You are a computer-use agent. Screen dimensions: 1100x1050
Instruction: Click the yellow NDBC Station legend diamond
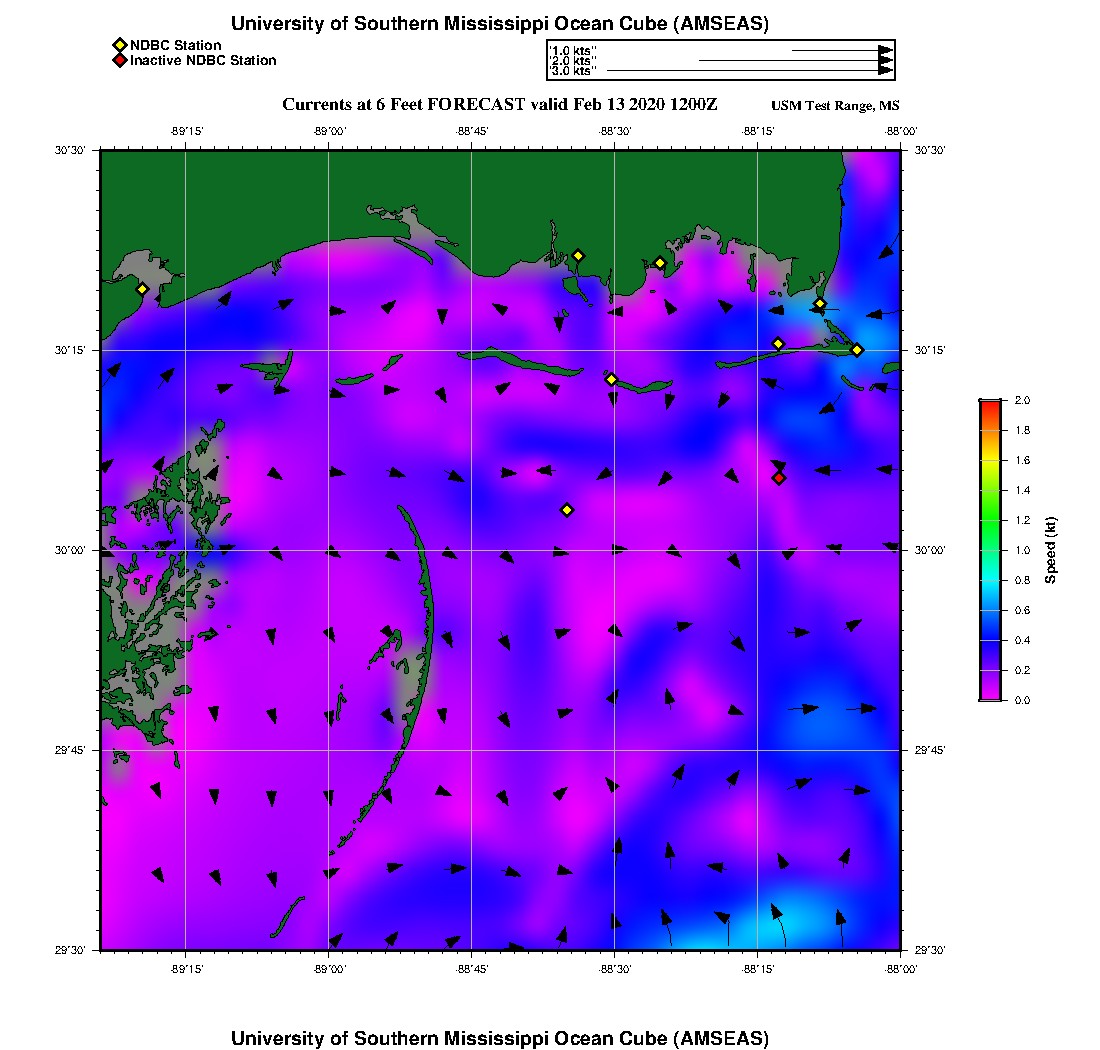pos(119,45)
